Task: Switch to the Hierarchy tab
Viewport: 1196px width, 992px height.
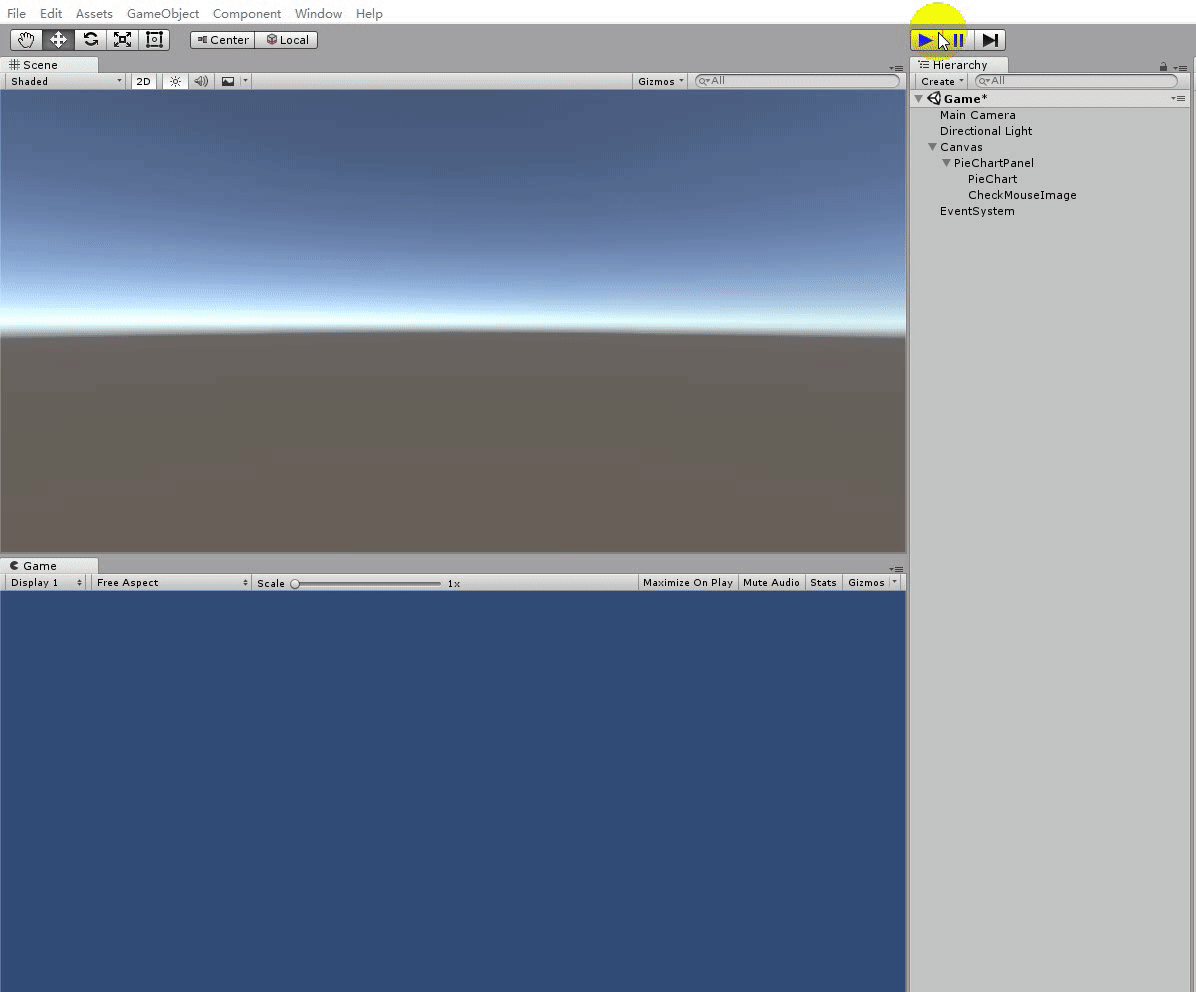Action: [x=959, y=65]
